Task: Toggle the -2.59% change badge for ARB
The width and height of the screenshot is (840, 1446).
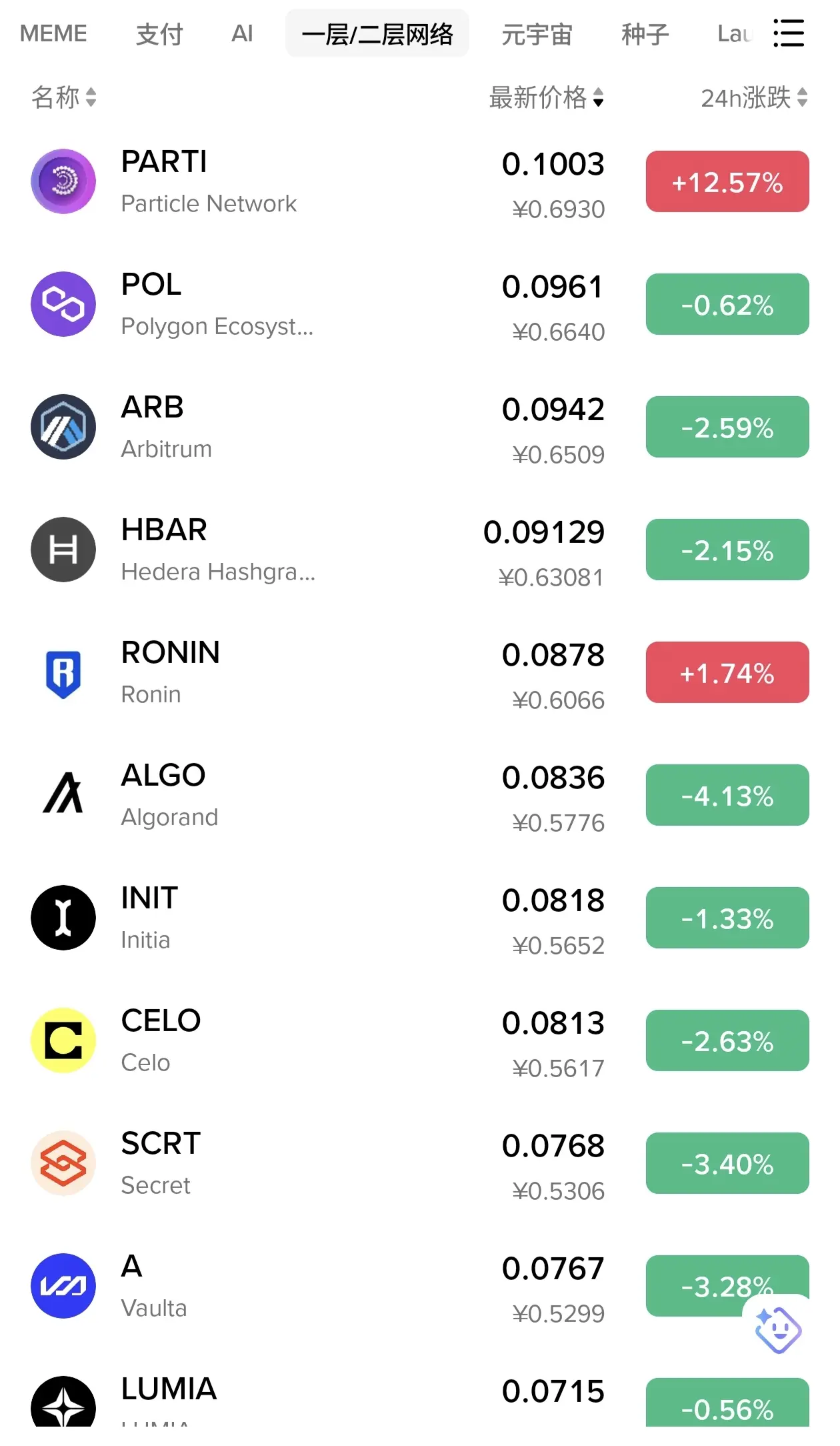Action: (x=727, y=427)
